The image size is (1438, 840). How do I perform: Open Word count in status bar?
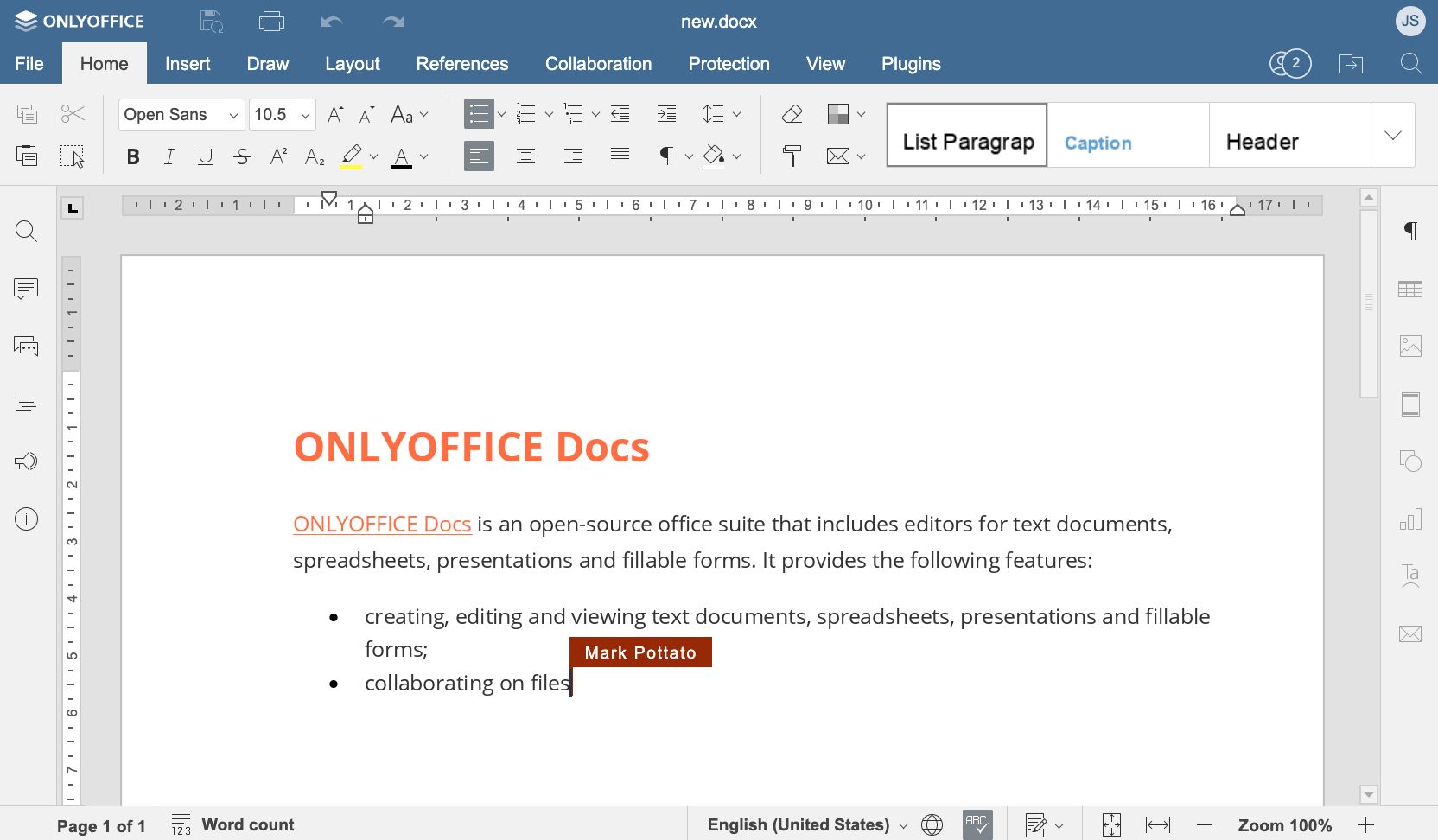232,824
